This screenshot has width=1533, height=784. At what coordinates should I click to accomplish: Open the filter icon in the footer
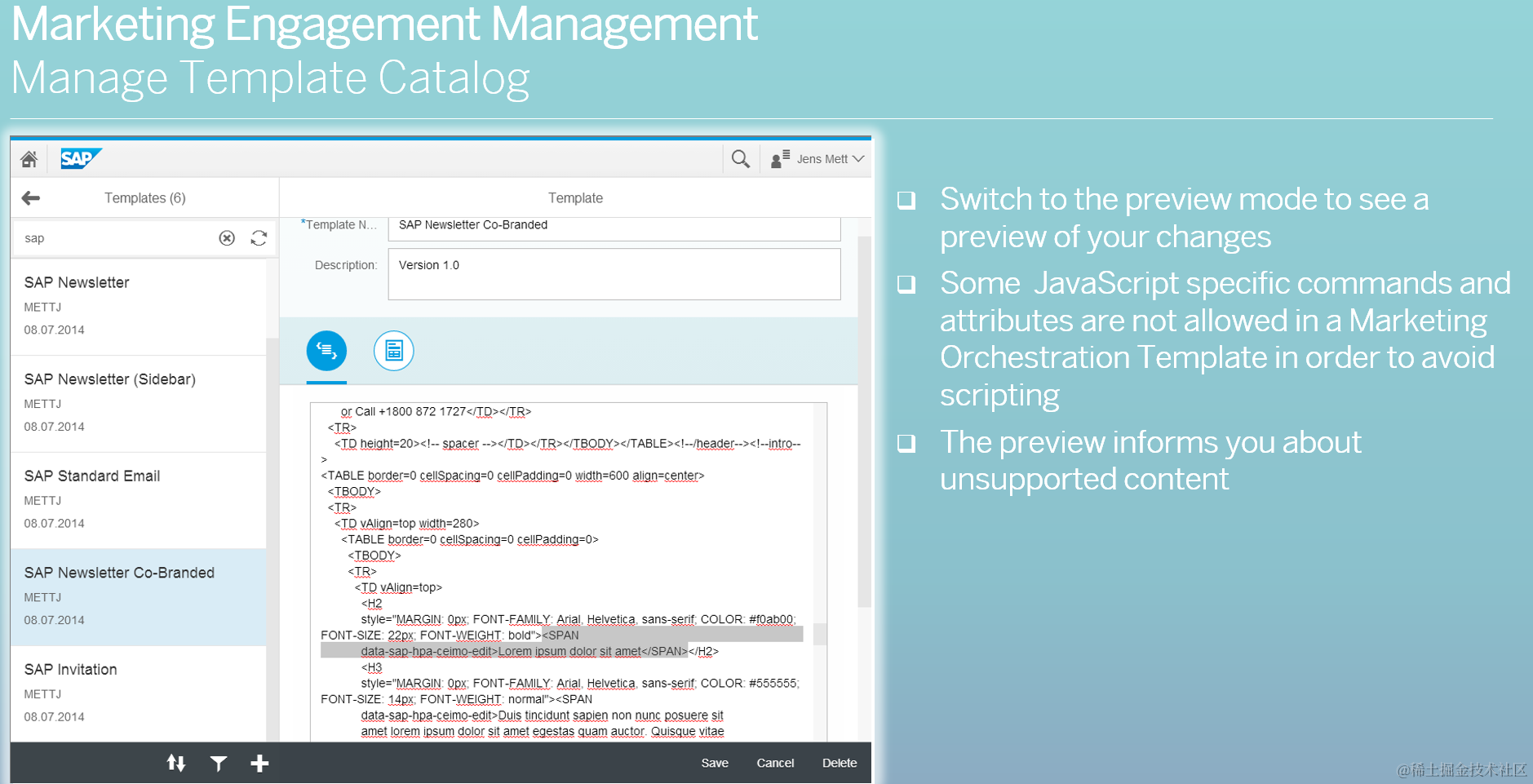click(x=218, y=763)
